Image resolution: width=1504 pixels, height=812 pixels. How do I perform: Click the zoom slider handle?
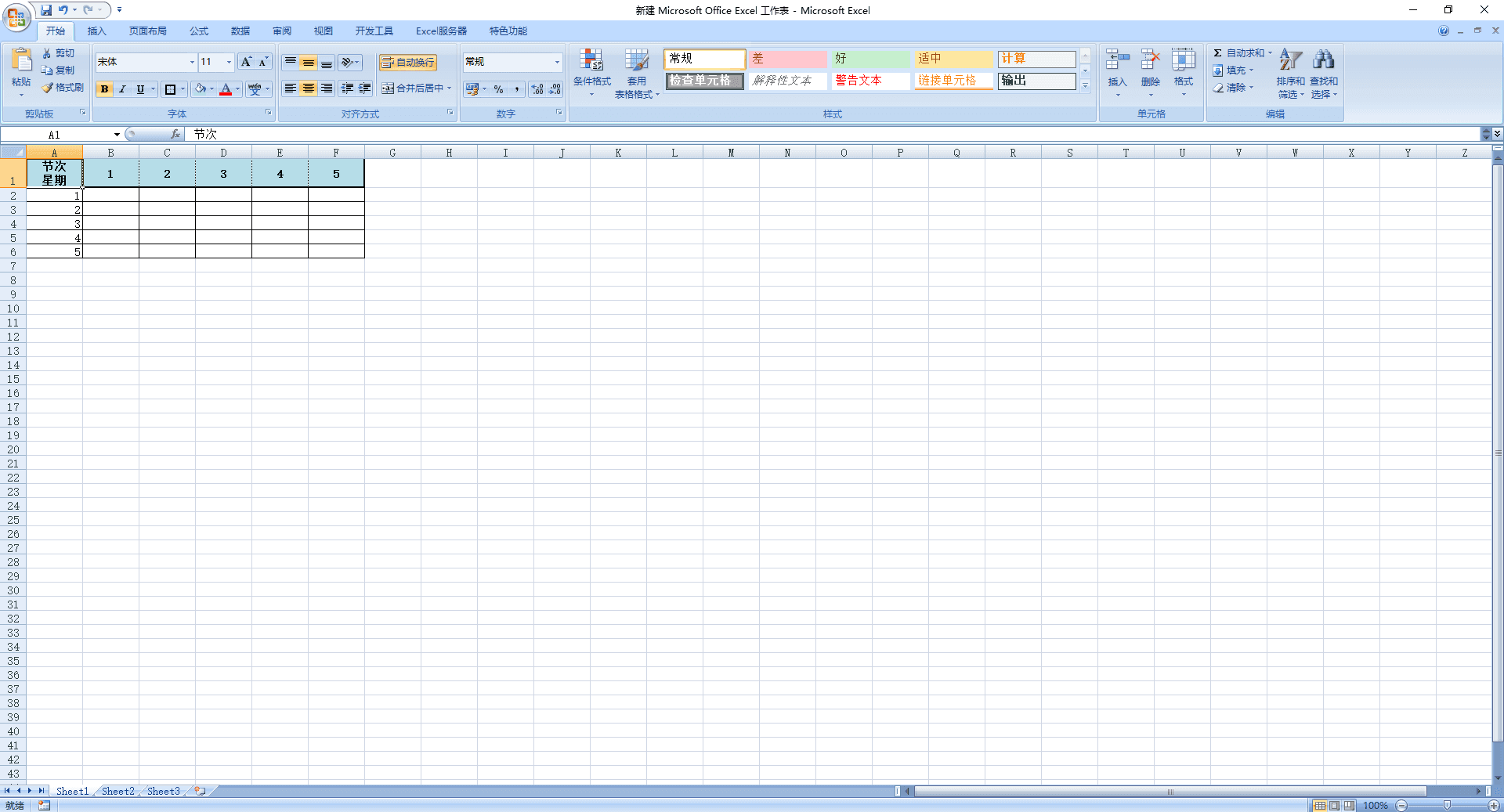[1448, 805]
